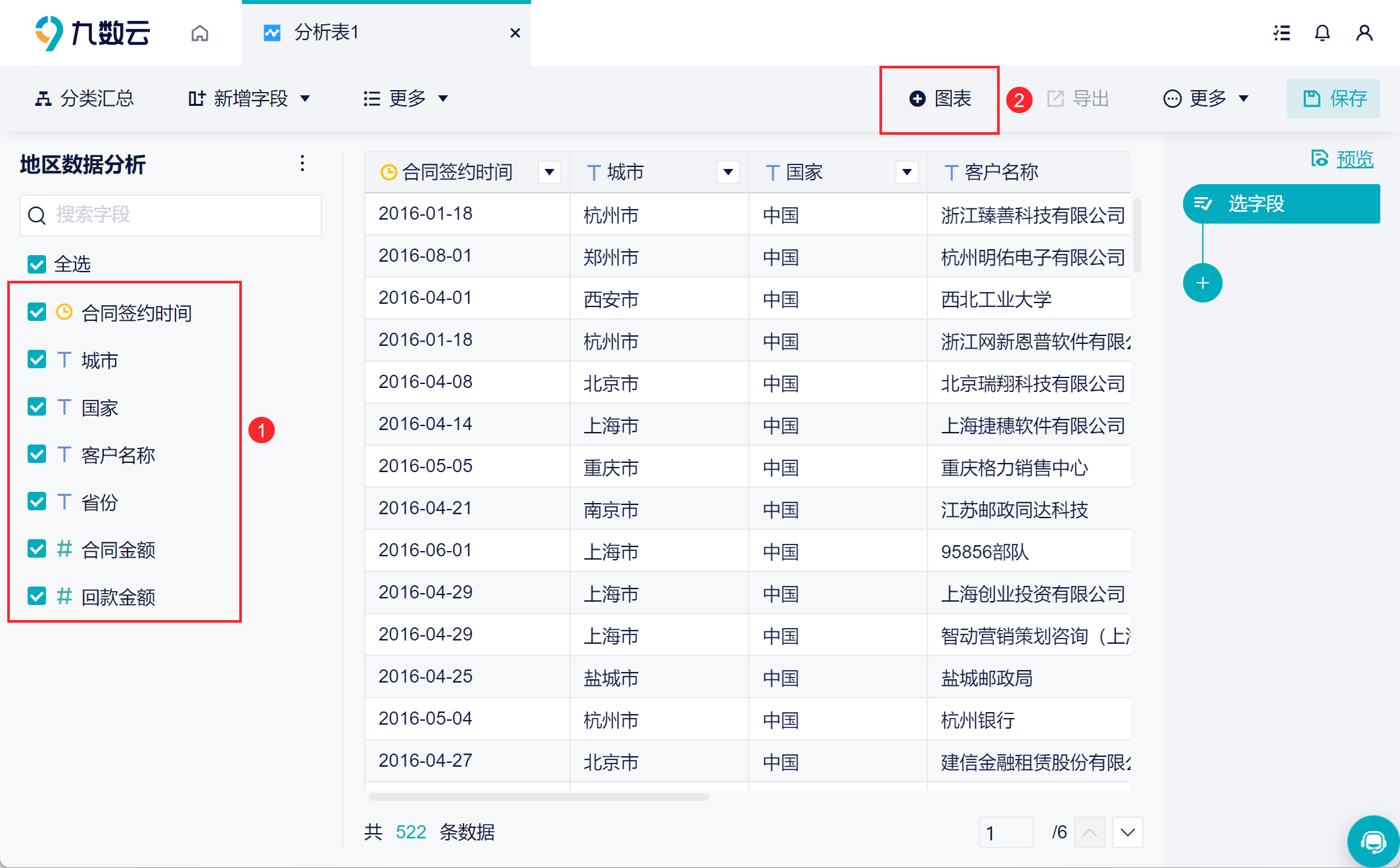Click the horizontal table scrollbar
The width and height of the screenshot is (1400, 868).
click(539, 797)
